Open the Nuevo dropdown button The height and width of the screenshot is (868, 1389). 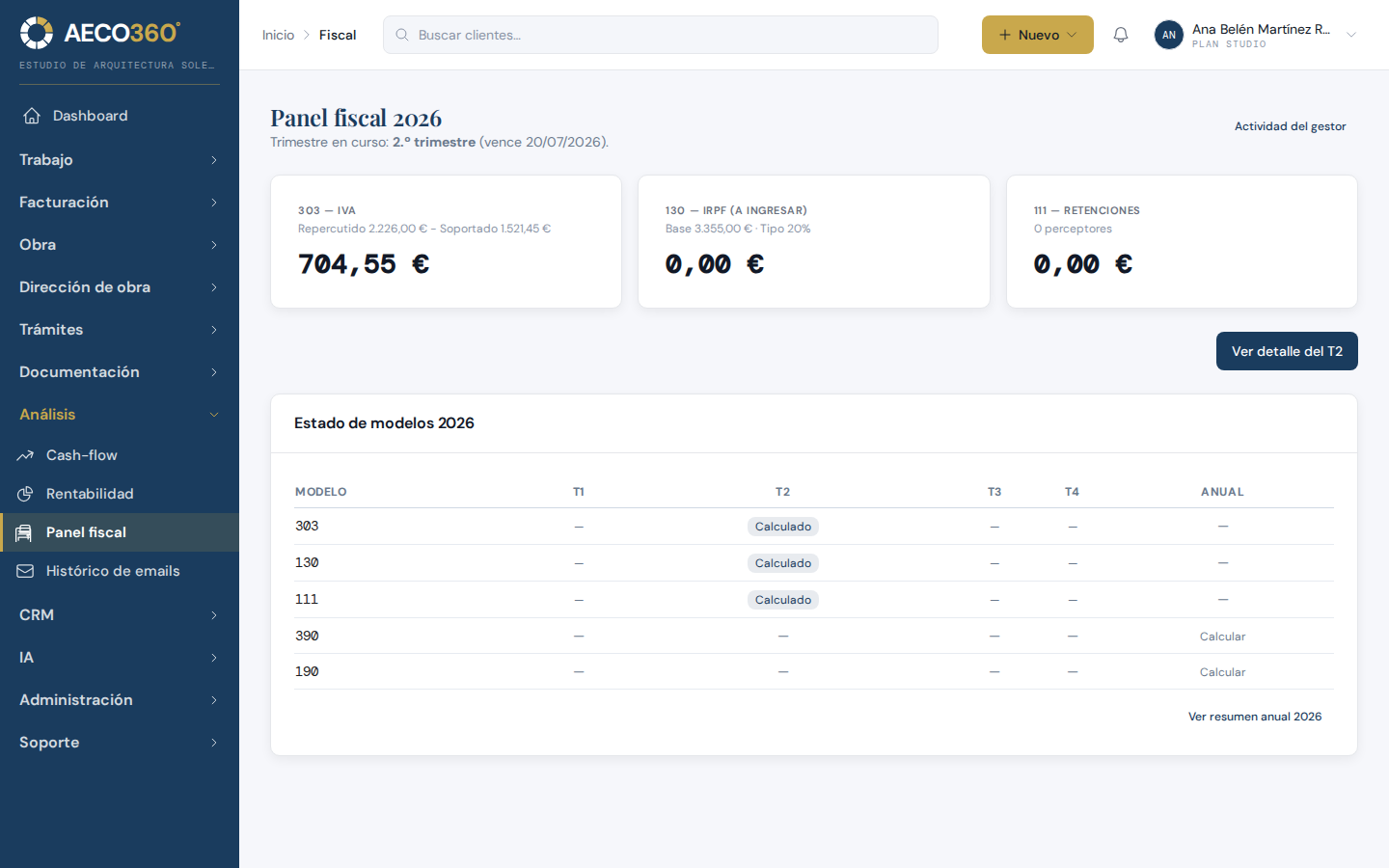(1038, 35)
